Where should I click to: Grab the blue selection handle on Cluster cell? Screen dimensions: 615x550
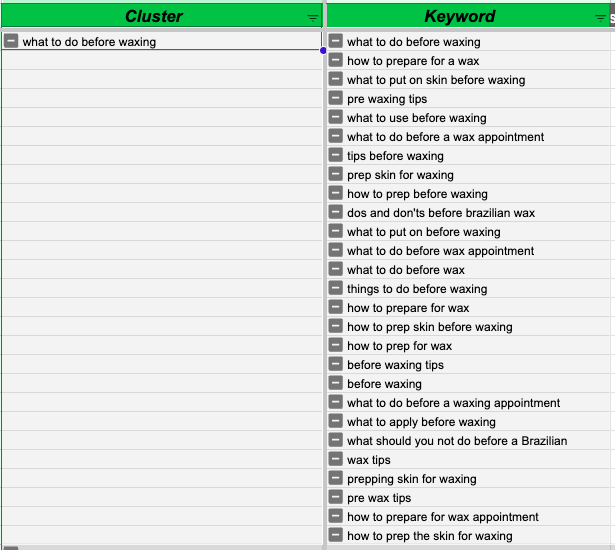pos(323,51)
